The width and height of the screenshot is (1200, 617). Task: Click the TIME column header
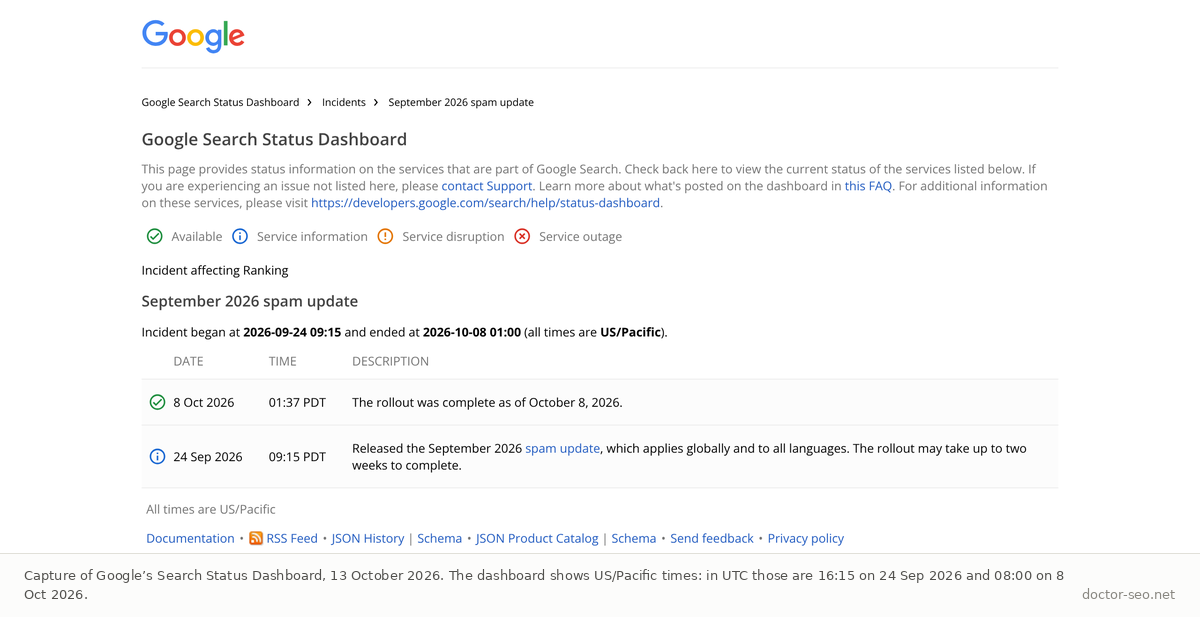tap(283, 361)
